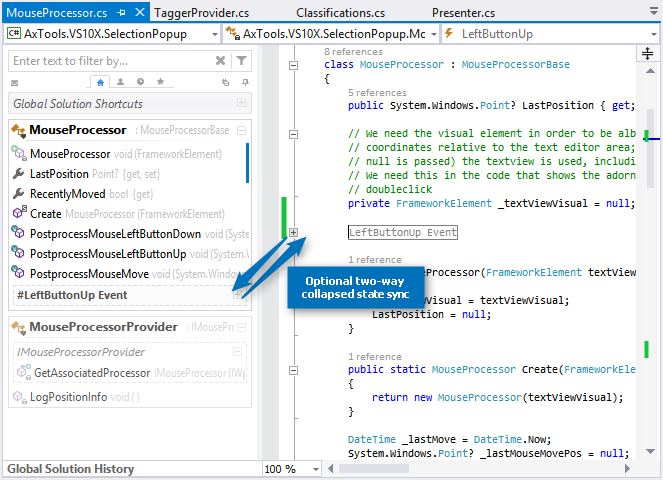The image size is (663, 480).
Task: Collapse the Create method code block
Action: (x=293, y=370)
